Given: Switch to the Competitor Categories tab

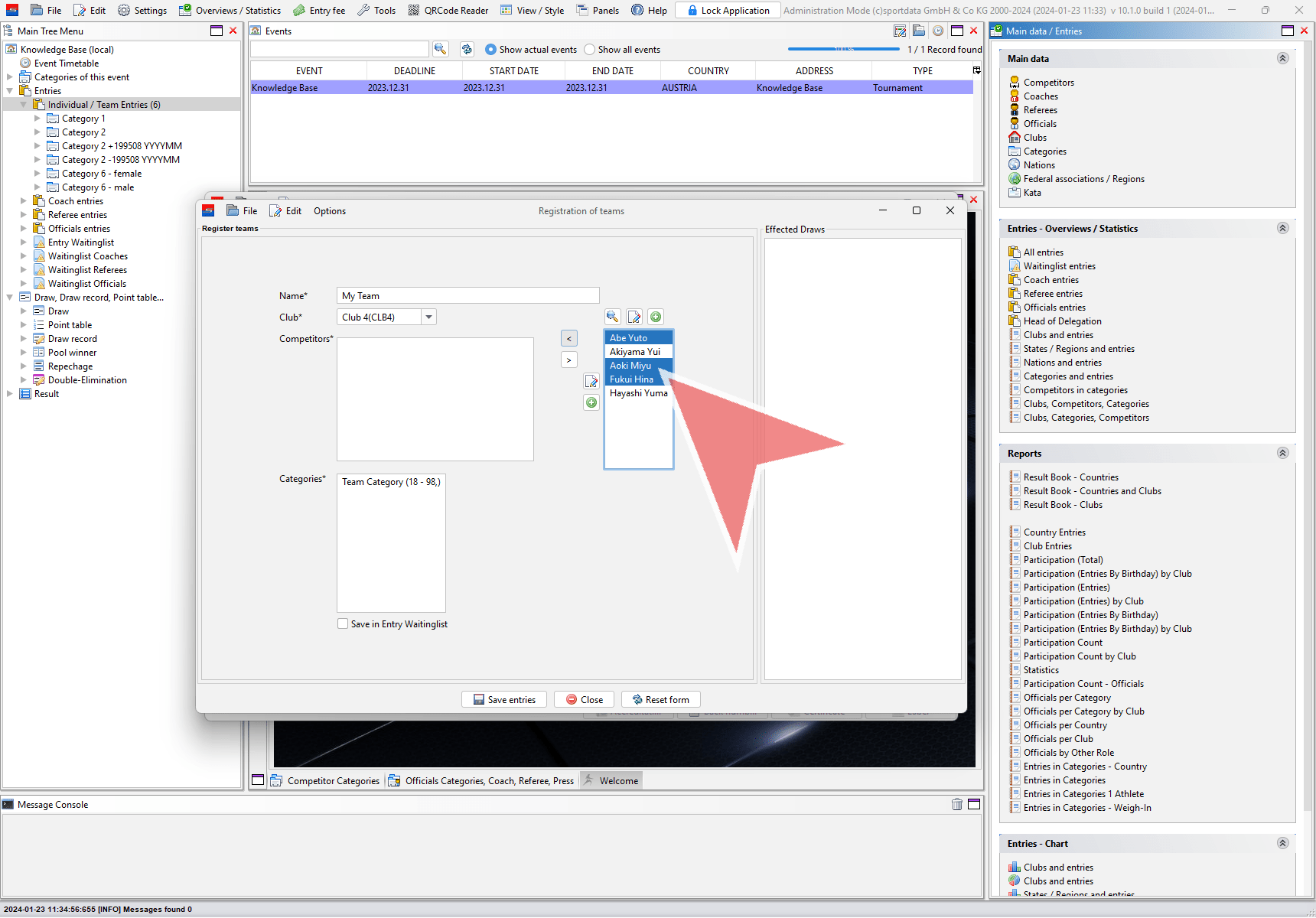Looking at the screenshot, I should click(325, 781).
